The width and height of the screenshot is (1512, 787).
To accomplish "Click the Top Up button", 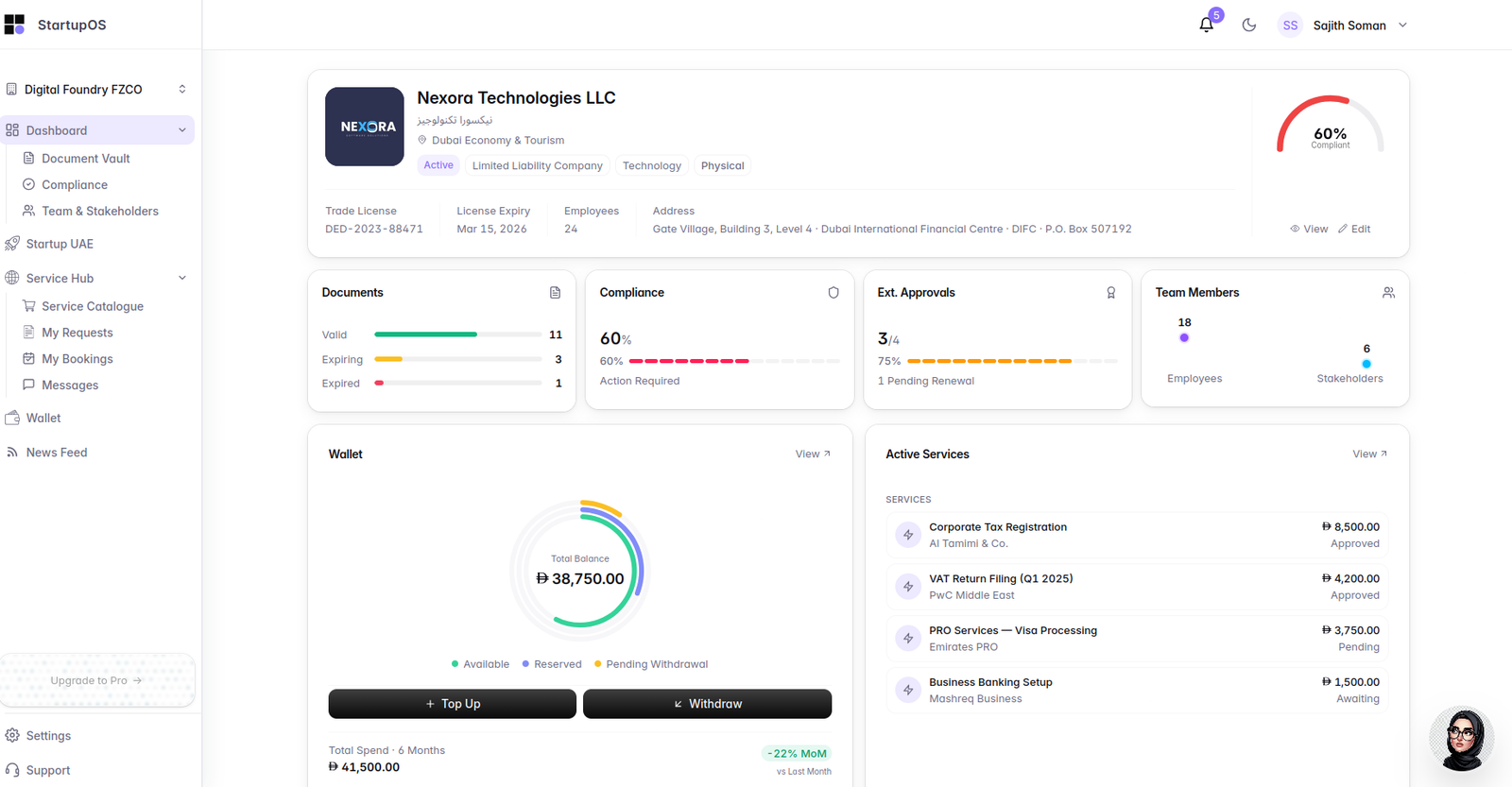I will [x=453, y=704].
